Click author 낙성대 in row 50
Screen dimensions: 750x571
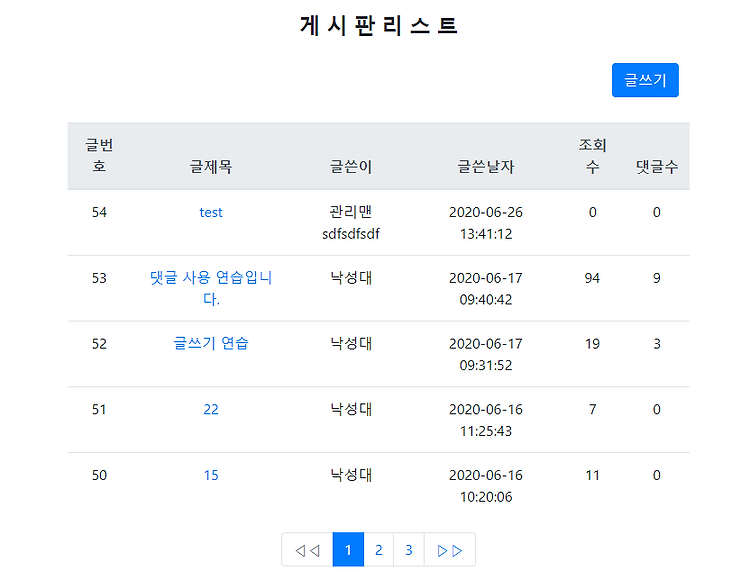pyautogui.click(x=351, y=475)
